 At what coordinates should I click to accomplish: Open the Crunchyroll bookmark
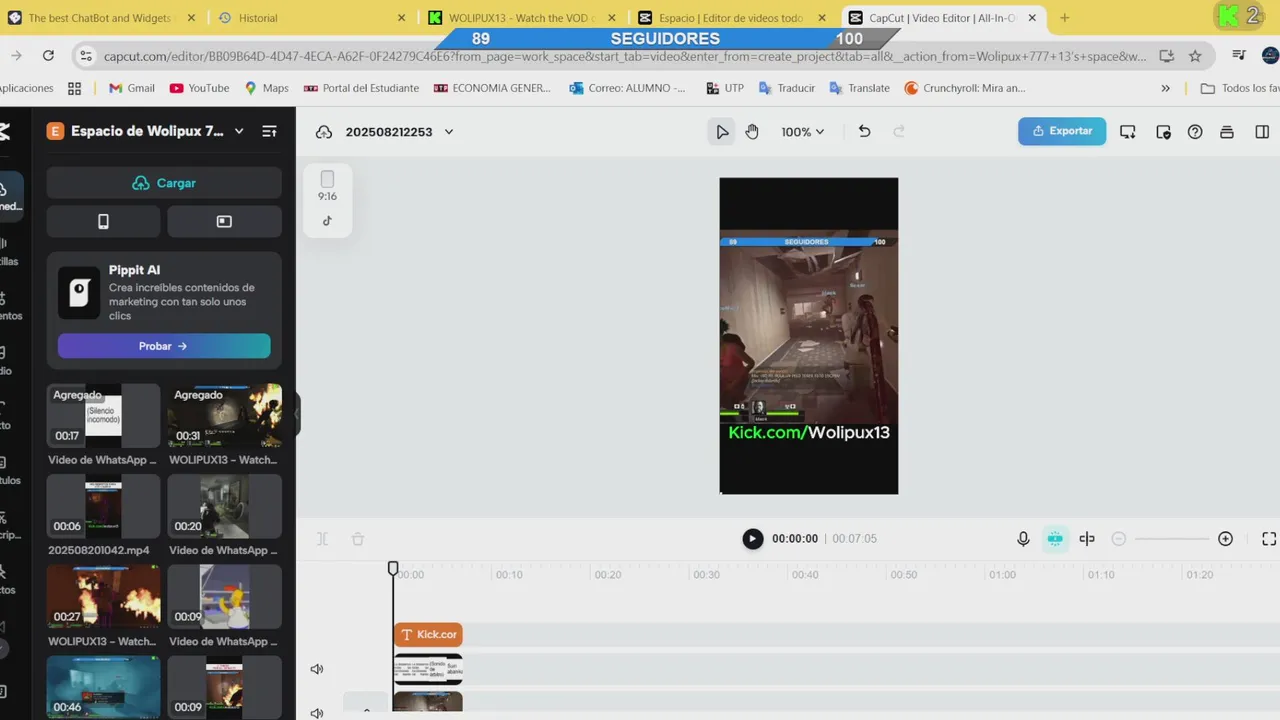pos(965,88)
